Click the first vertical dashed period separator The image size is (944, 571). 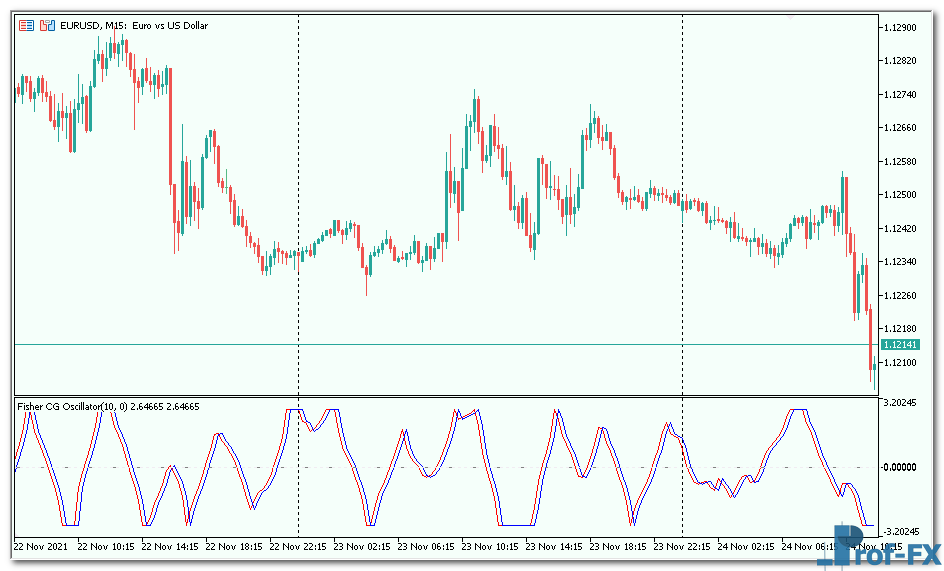[299, 200]
